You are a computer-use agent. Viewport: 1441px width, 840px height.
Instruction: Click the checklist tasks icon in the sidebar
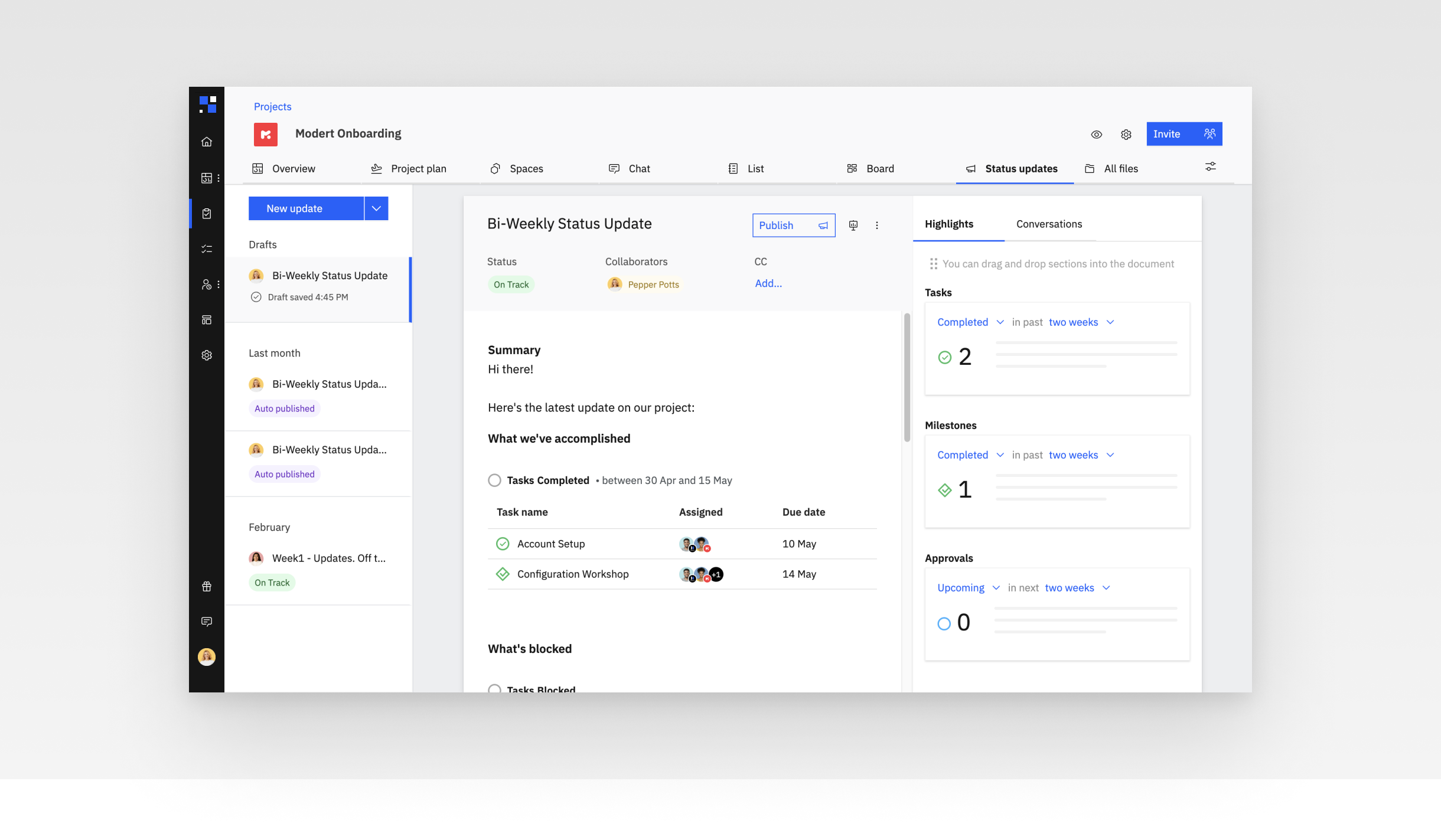pos(207,249)
